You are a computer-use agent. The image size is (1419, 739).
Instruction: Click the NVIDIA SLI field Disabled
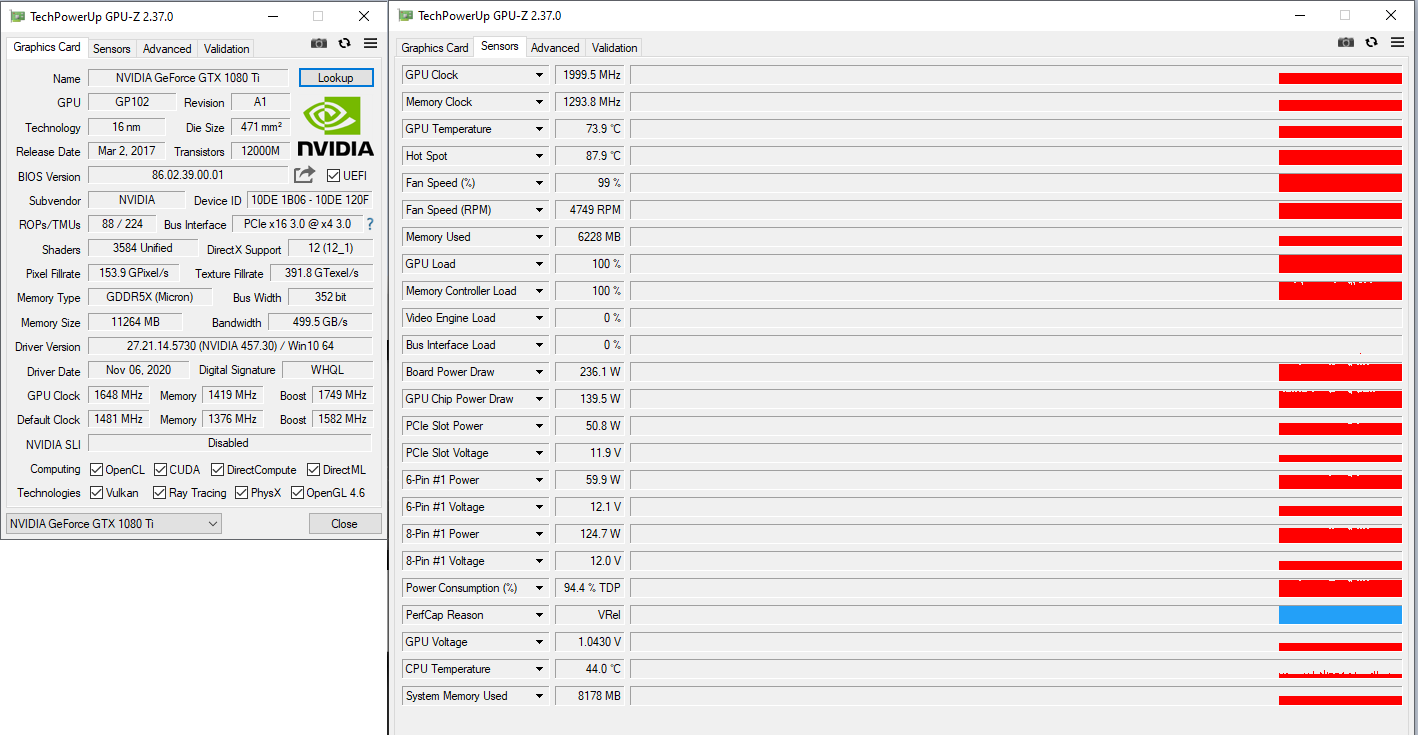point(230,443)
